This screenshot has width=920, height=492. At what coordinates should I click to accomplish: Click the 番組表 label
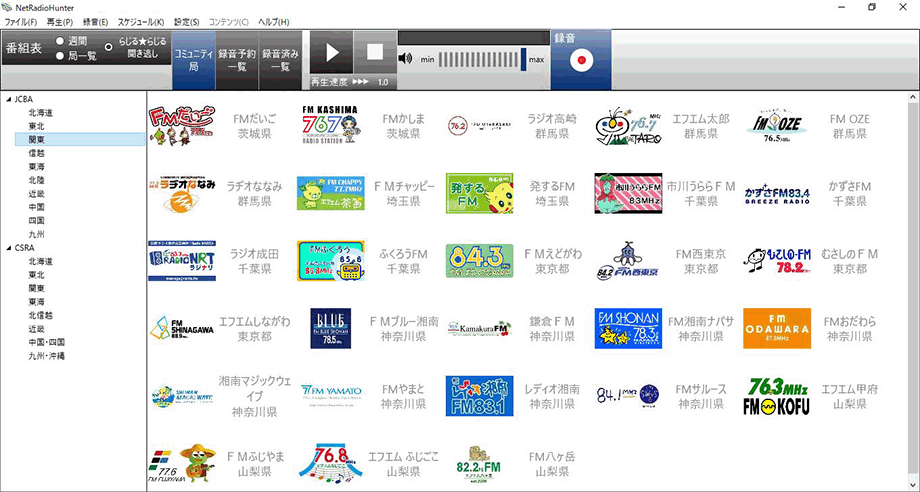(24, 48)
